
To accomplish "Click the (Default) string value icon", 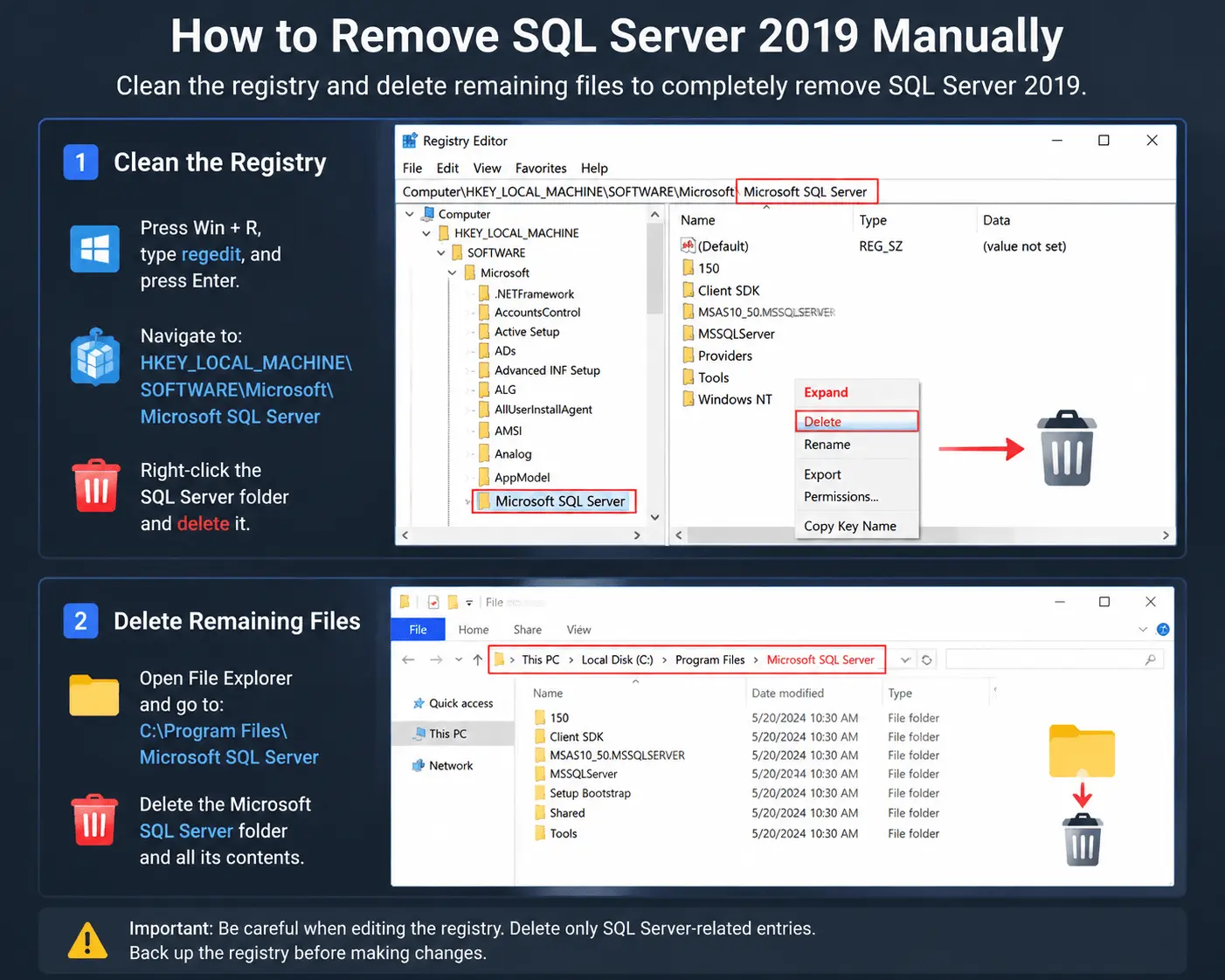I will [x=688, y=246].
